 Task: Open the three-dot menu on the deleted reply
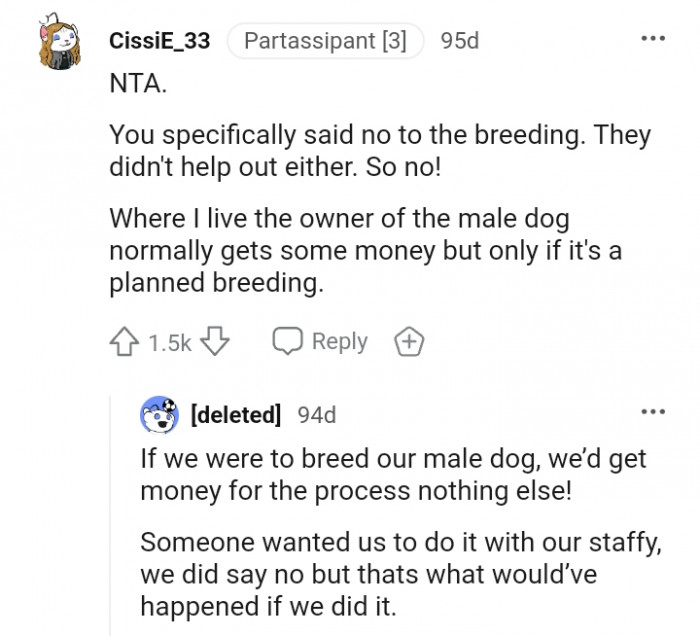[x=653, y=412]
